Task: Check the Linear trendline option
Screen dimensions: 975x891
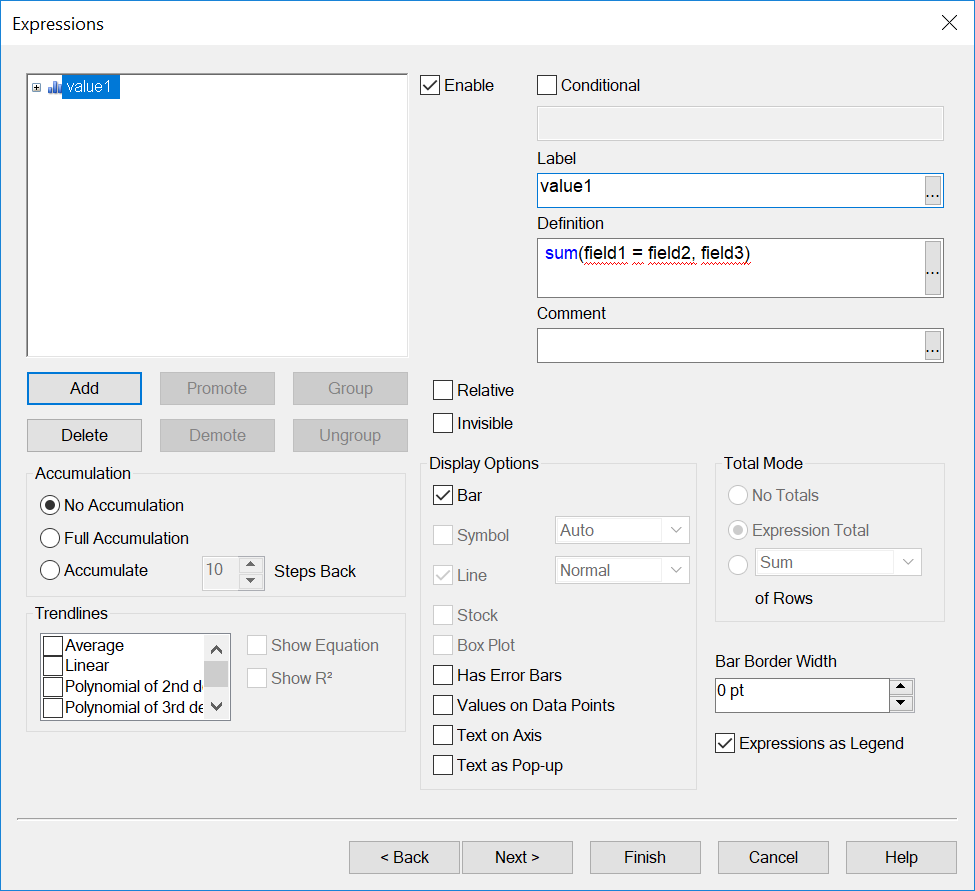Action: 53,666
